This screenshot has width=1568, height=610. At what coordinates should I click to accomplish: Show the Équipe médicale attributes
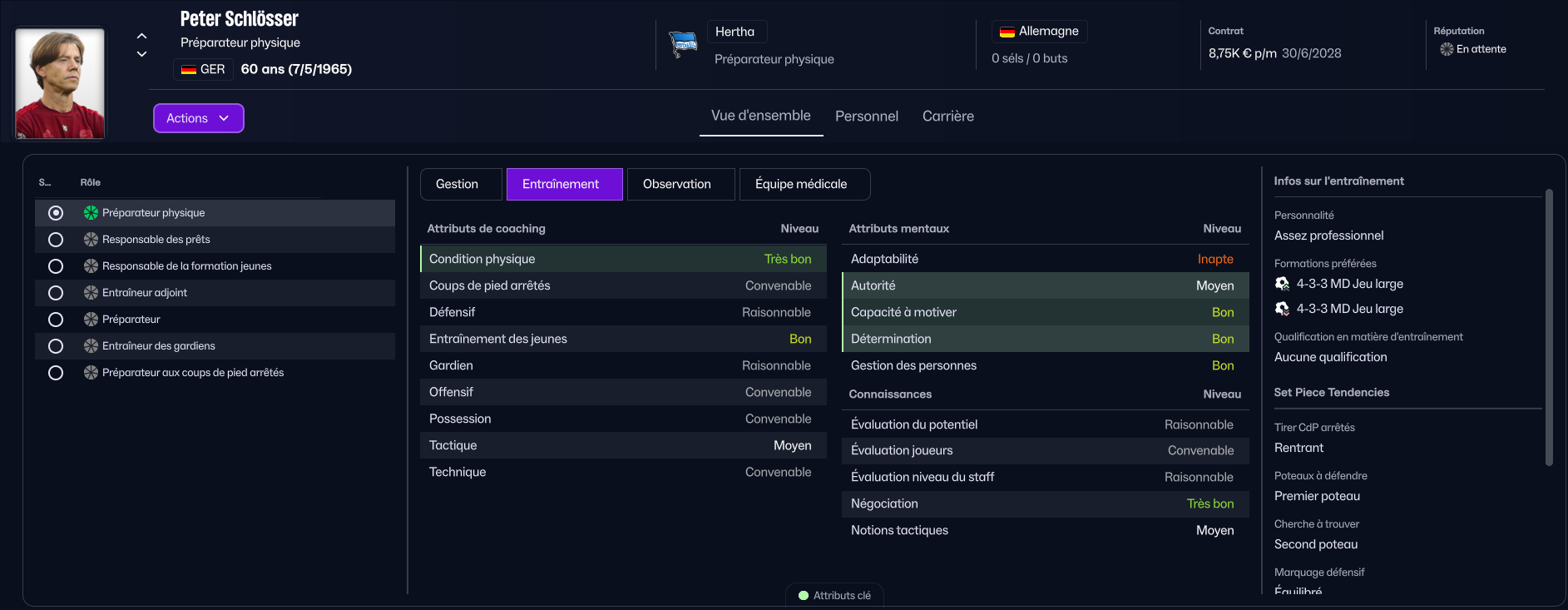click(x=804, y=184)
